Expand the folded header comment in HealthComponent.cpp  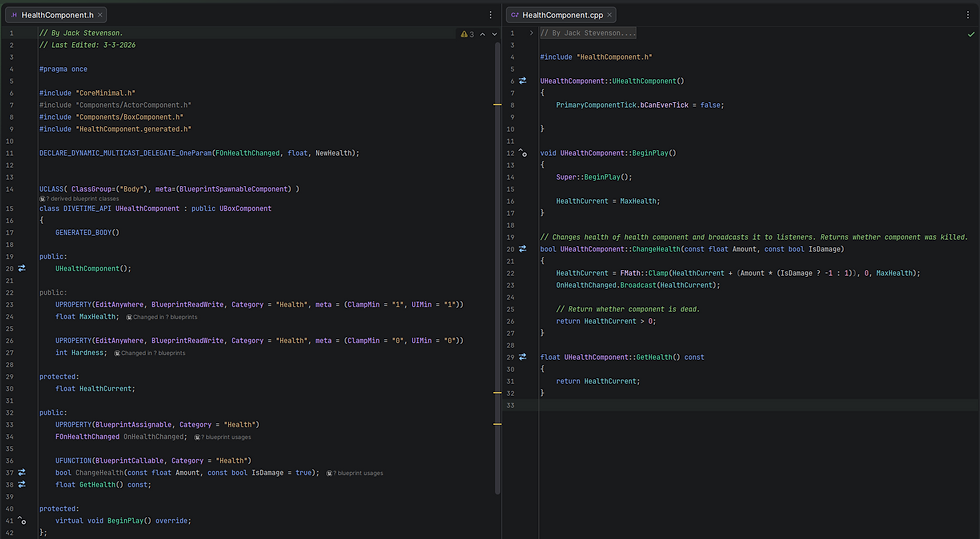click(532, 33)
